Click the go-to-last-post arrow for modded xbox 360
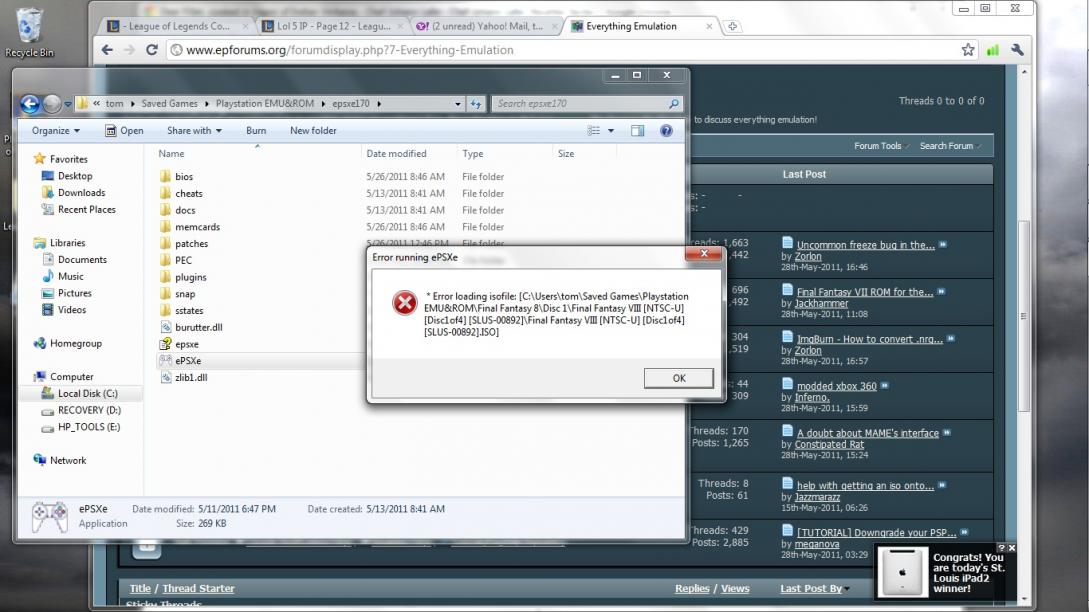Viewport: 1089px width, 612px height. tap(885, 386)
